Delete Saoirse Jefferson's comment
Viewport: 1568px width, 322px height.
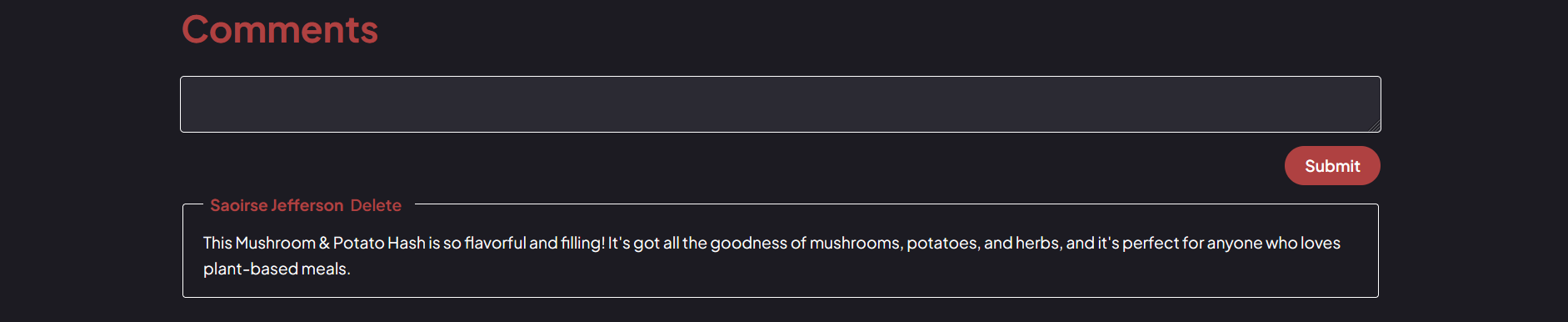pyautogui.click(x=376, y=205)
